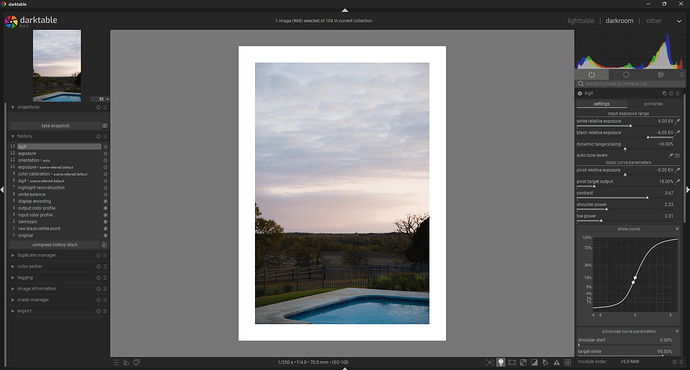Image resolution: width=690 pixels, height=370 pixels.
Task: Pick white relative exposure with its eyedropper
Action: pos(678,121)
